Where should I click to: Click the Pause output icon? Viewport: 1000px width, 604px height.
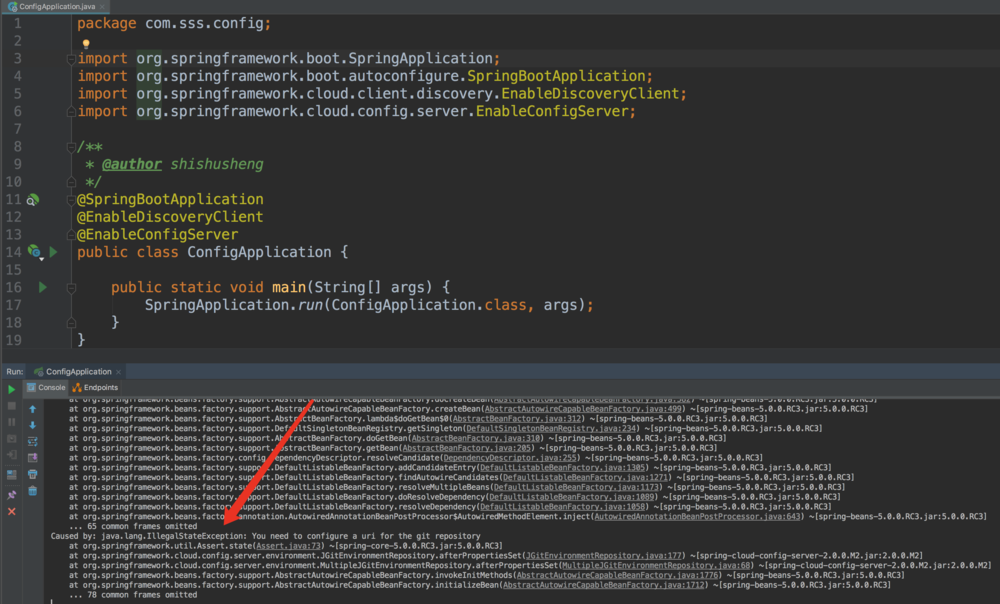pyautogui.click(x=11, y=422)
